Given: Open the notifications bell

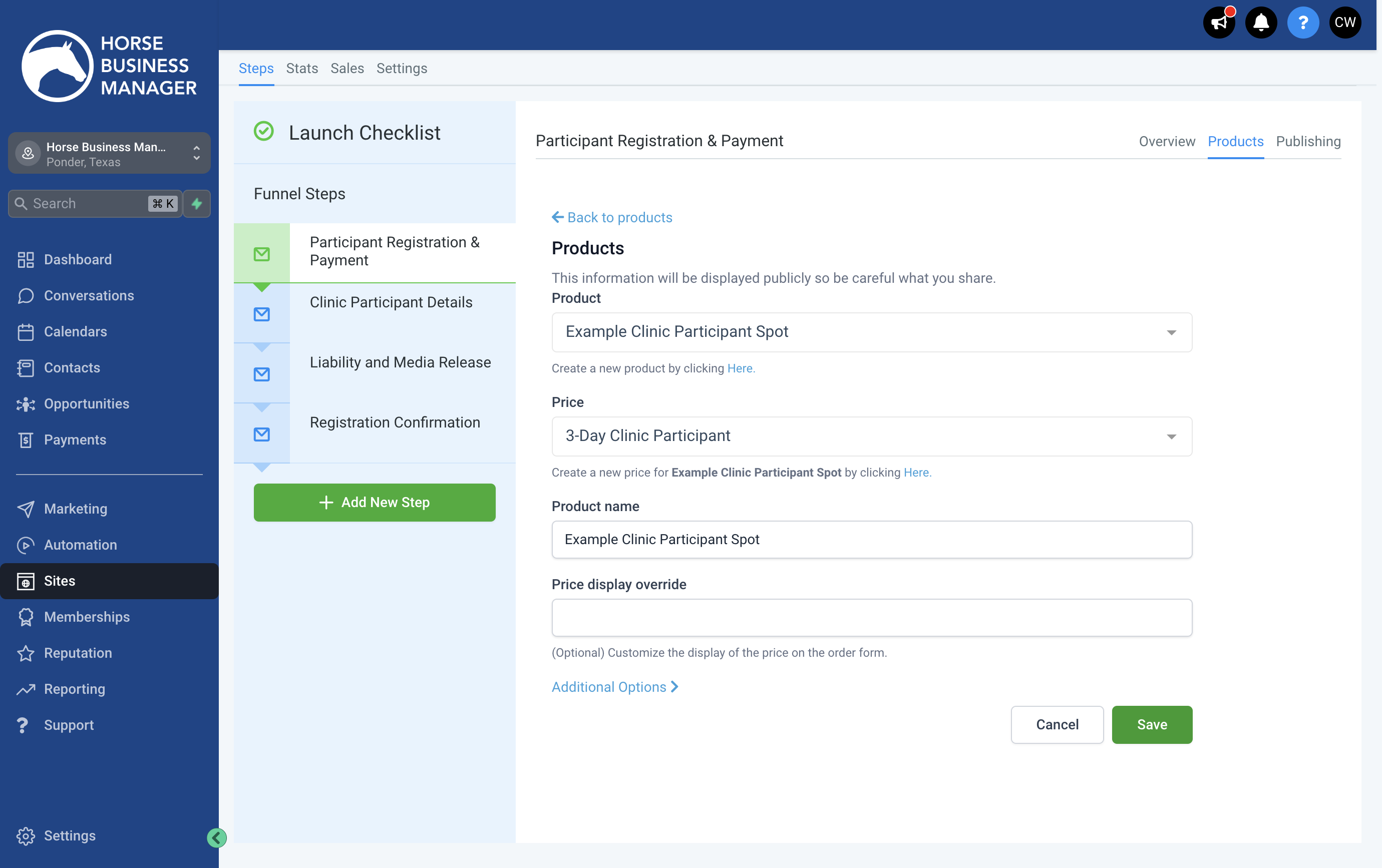Looking at the screenshot, I should click(1261, 23).
